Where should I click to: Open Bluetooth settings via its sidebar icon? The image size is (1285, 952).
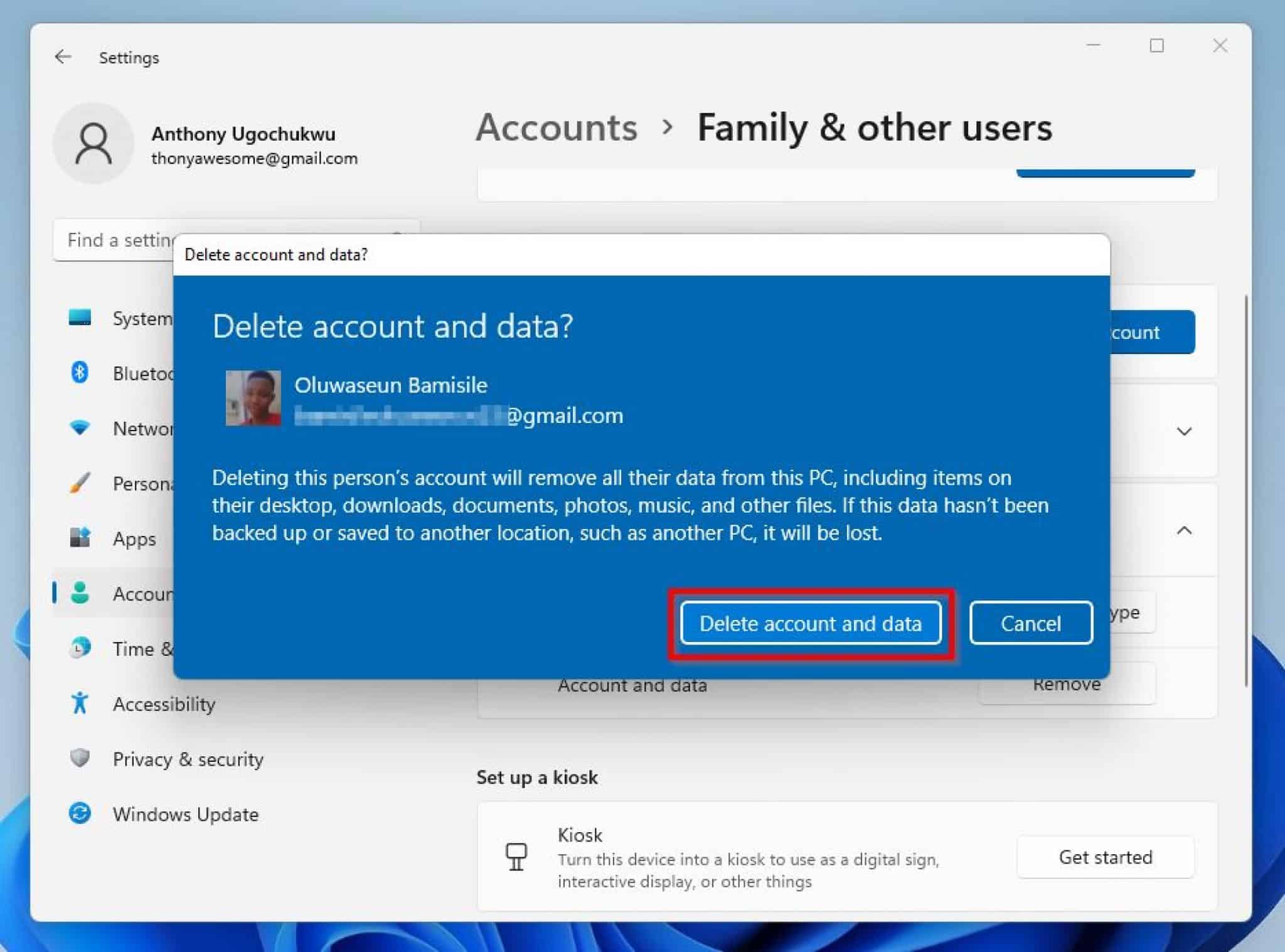[x=80, y=373]
